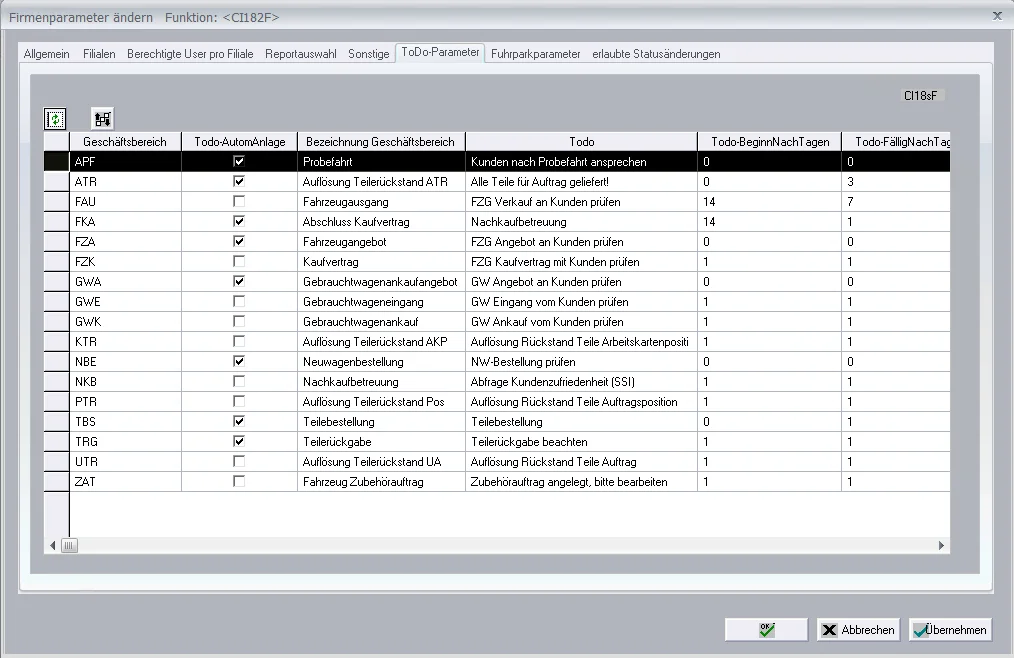
Task: Click the 'Gebrauchtwagenankaufangebot' cell
Action: coord(381,282)
